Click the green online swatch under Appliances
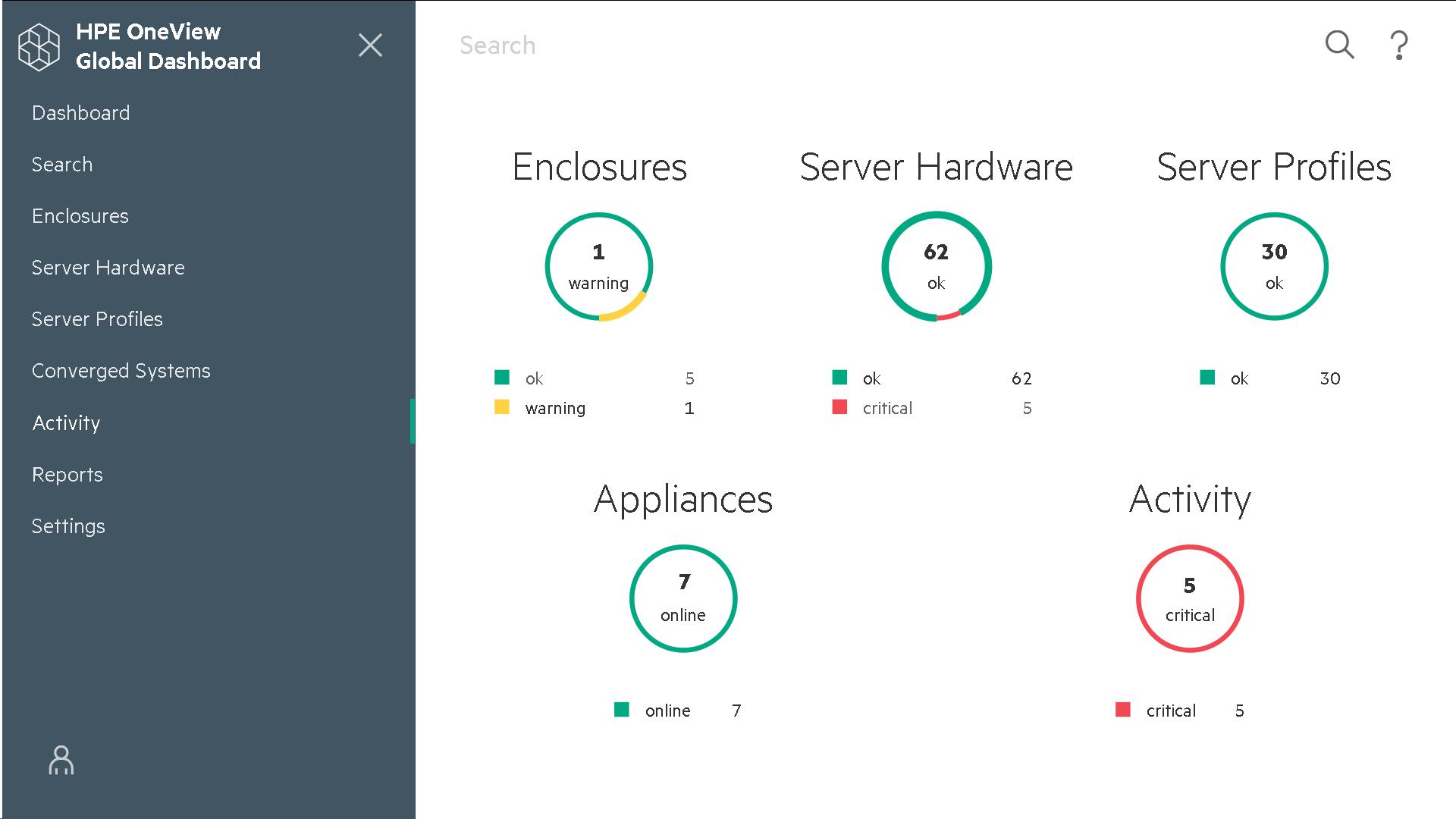This screenshot has width=1456, height=819. [622, 709]
